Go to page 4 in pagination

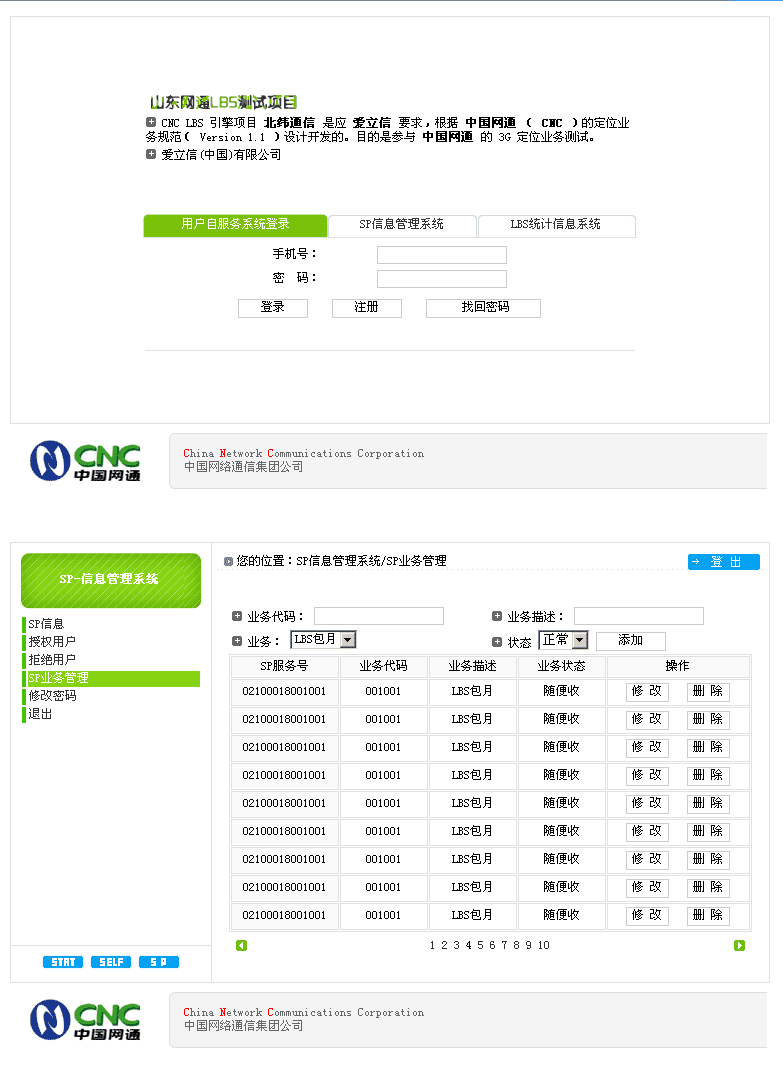pos(468,945)
